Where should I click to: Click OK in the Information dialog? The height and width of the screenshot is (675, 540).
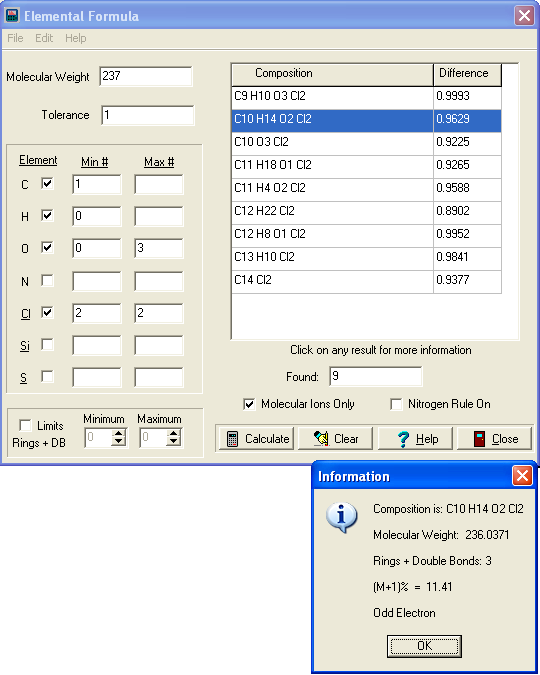pos(424,646)
